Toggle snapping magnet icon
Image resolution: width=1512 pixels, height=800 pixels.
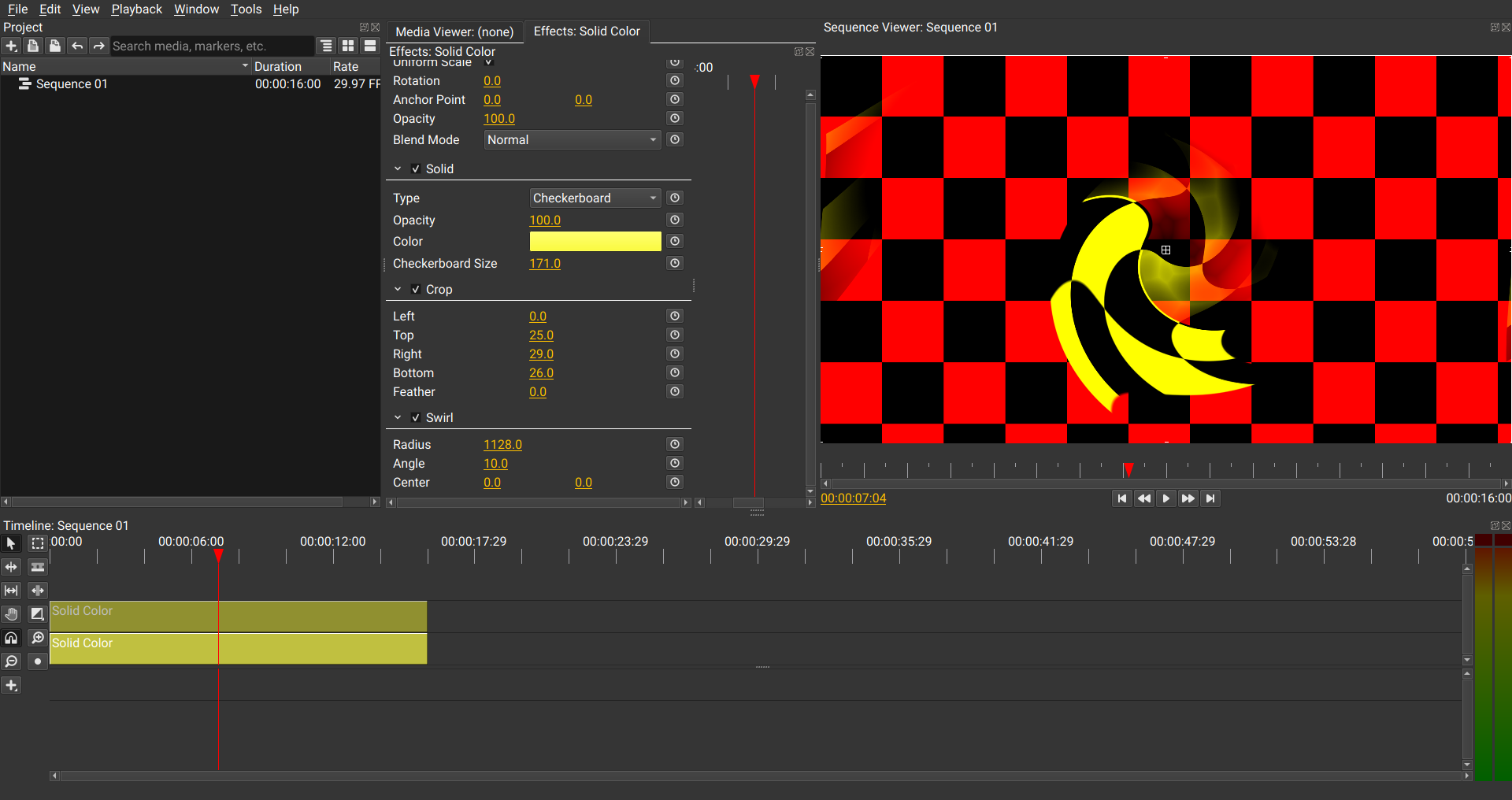point(11,638)
